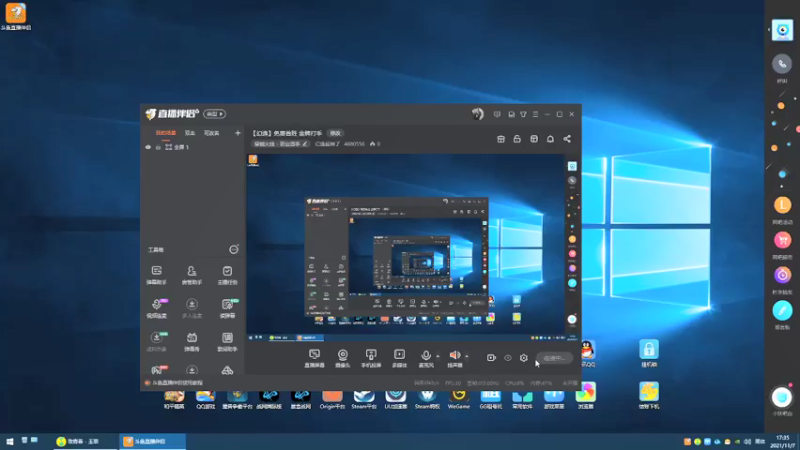800x450 pixels.
Task: Switch to the first taskbar app button
Action: (85, 441)
